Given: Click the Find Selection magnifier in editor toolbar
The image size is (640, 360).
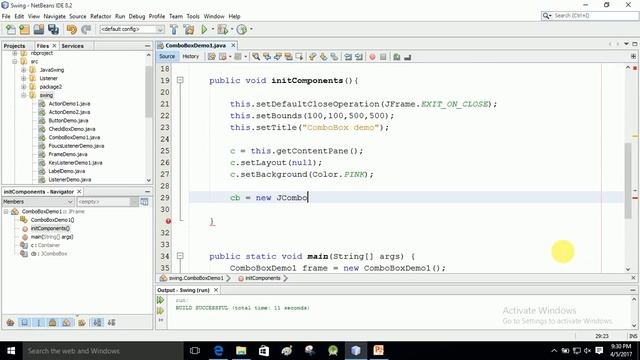Looking at the screenshot, I should tap(256, 57).
